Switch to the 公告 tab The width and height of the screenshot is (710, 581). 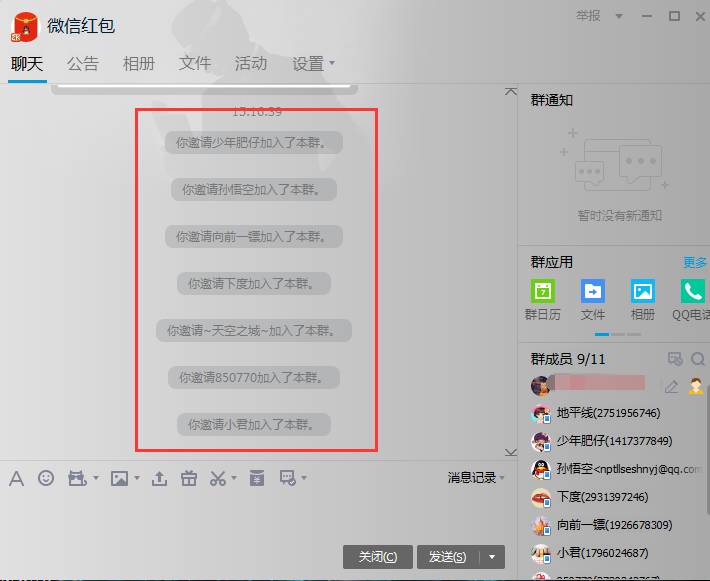tap(83, 64)
